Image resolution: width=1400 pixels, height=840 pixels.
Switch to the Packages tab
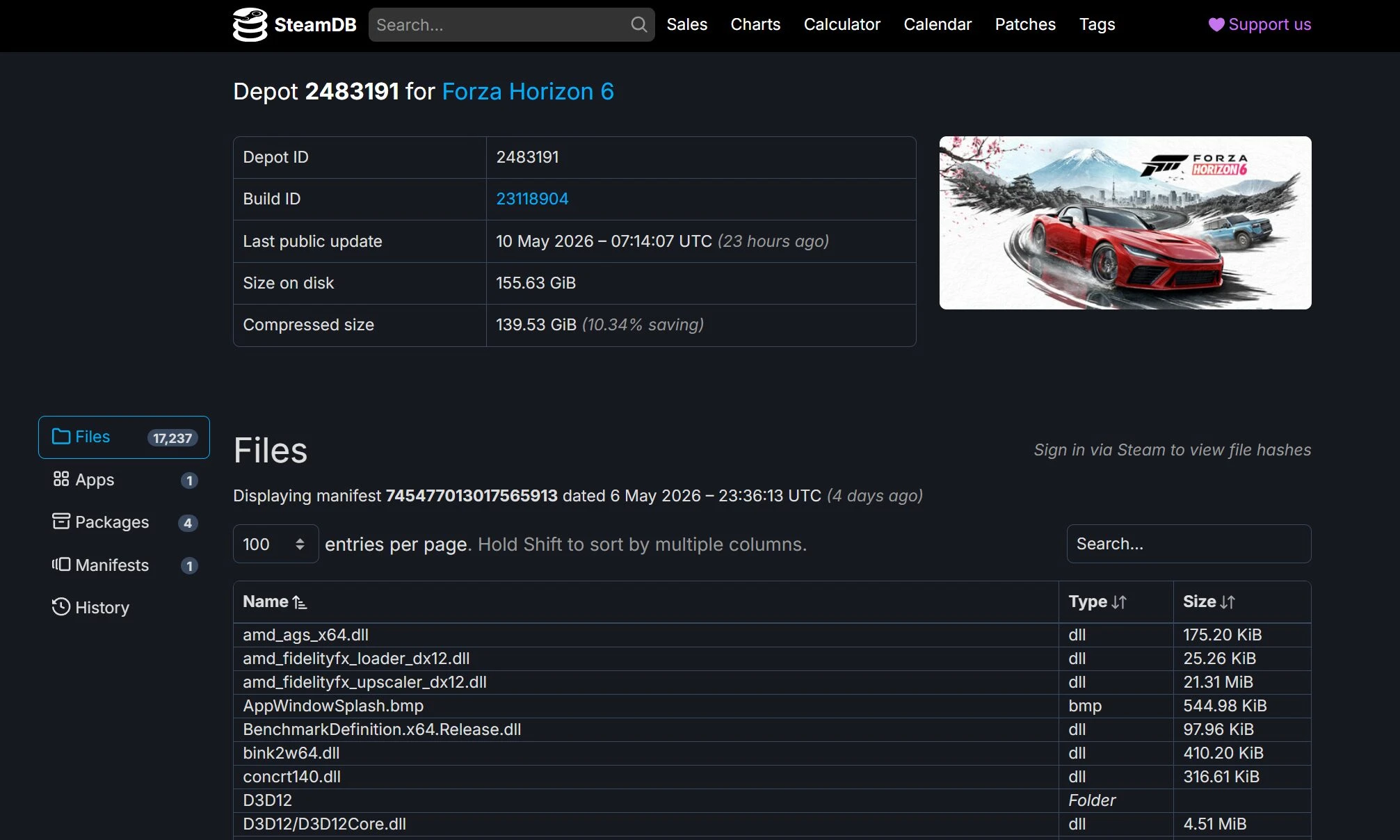click(124, 522)
